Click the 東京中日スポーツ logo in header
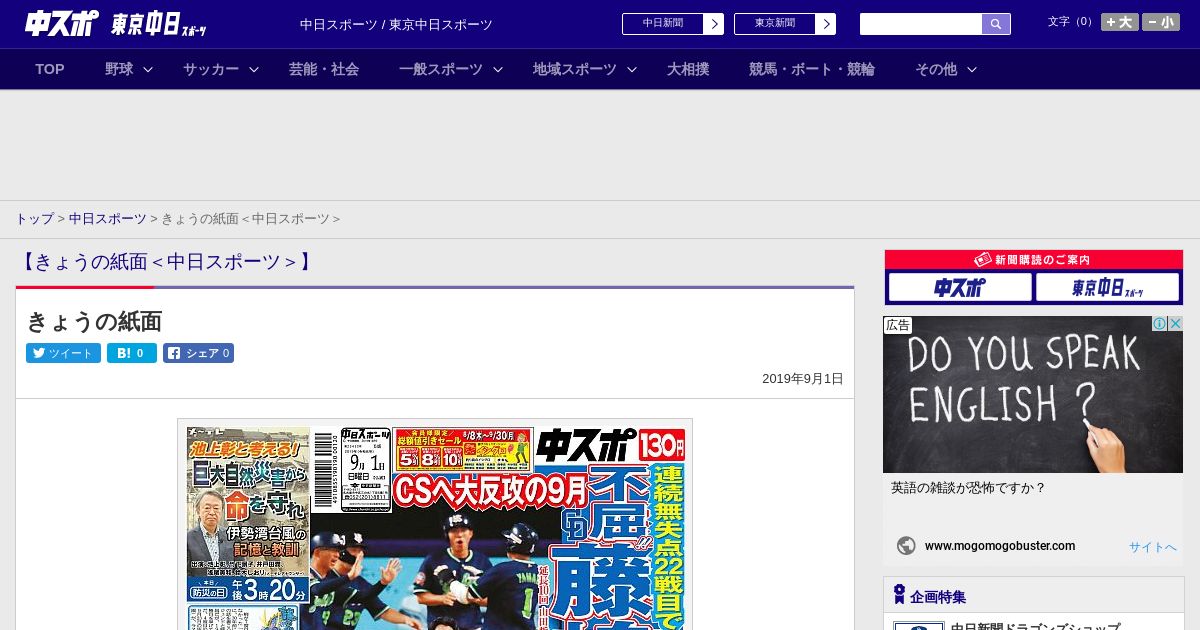 [x=159, y=24]
